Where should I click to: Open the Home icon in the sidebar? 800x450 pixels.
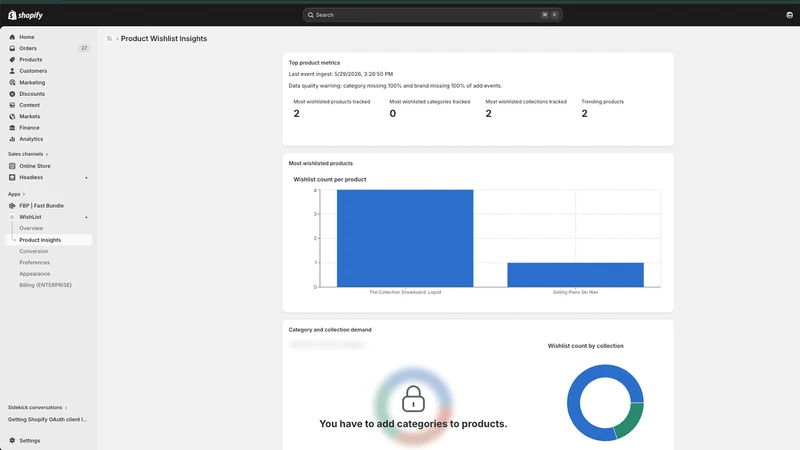[x=12, y=37]
